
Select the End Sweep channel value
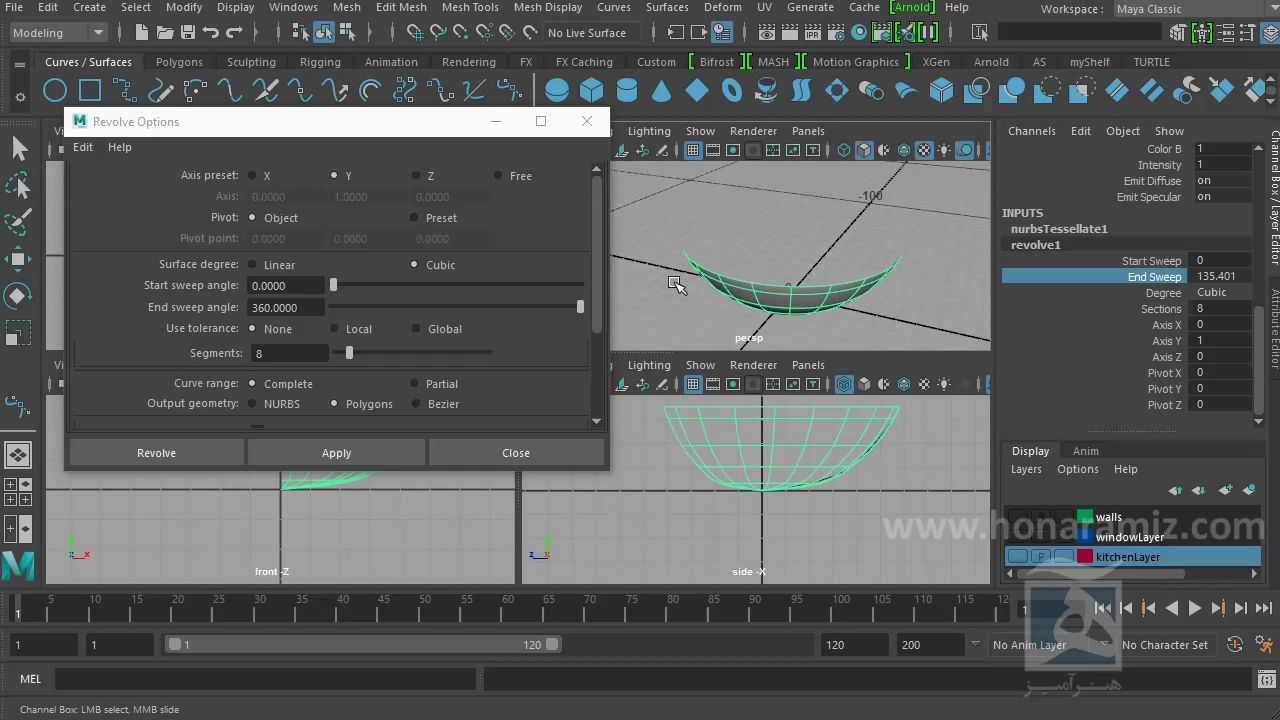point(1221,277)
